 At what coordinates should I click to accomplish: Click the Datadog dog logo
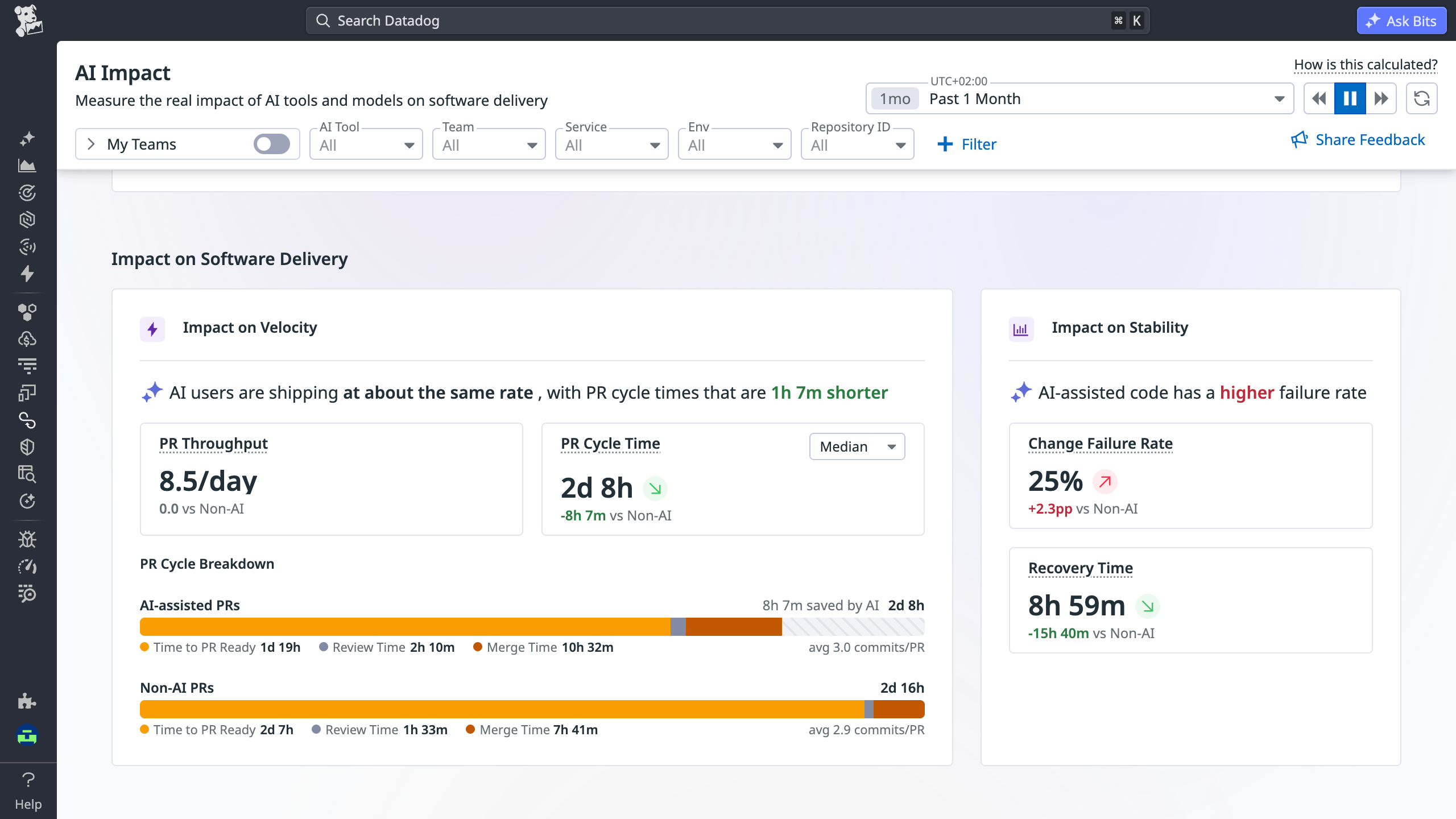(x=28, y=20)
